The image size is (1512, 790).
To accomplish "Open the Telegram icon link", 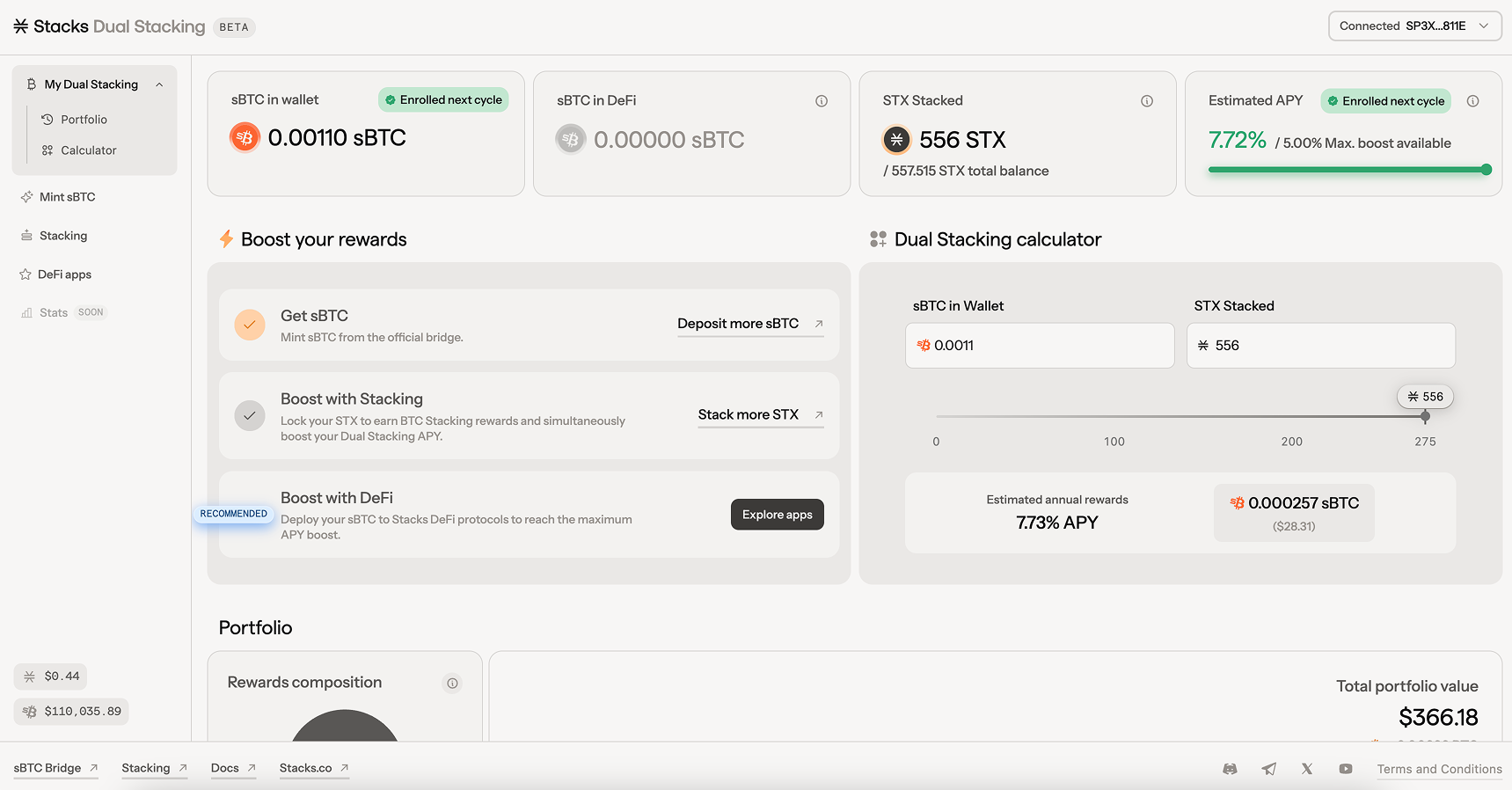I will pos(1268,769).
